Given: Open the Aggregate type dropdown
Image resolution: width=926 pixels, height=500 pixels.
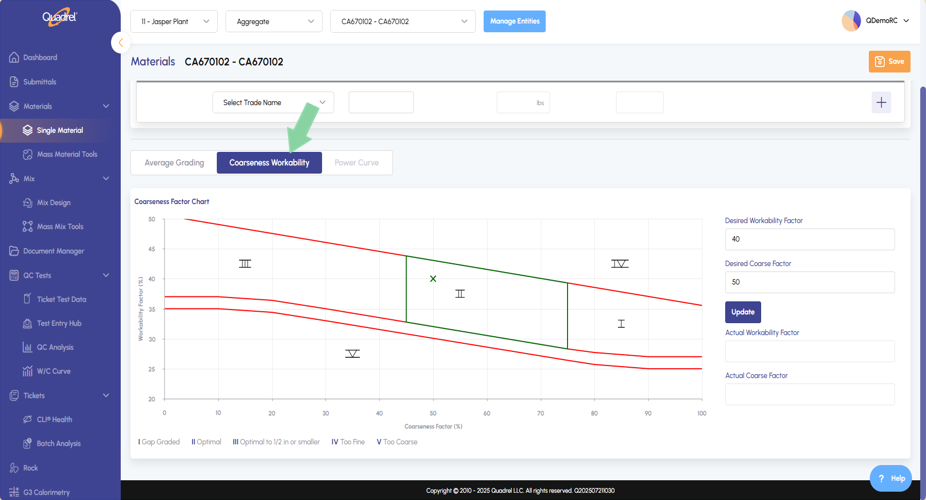Looking at the screenshot, I should tap(274, 21).
